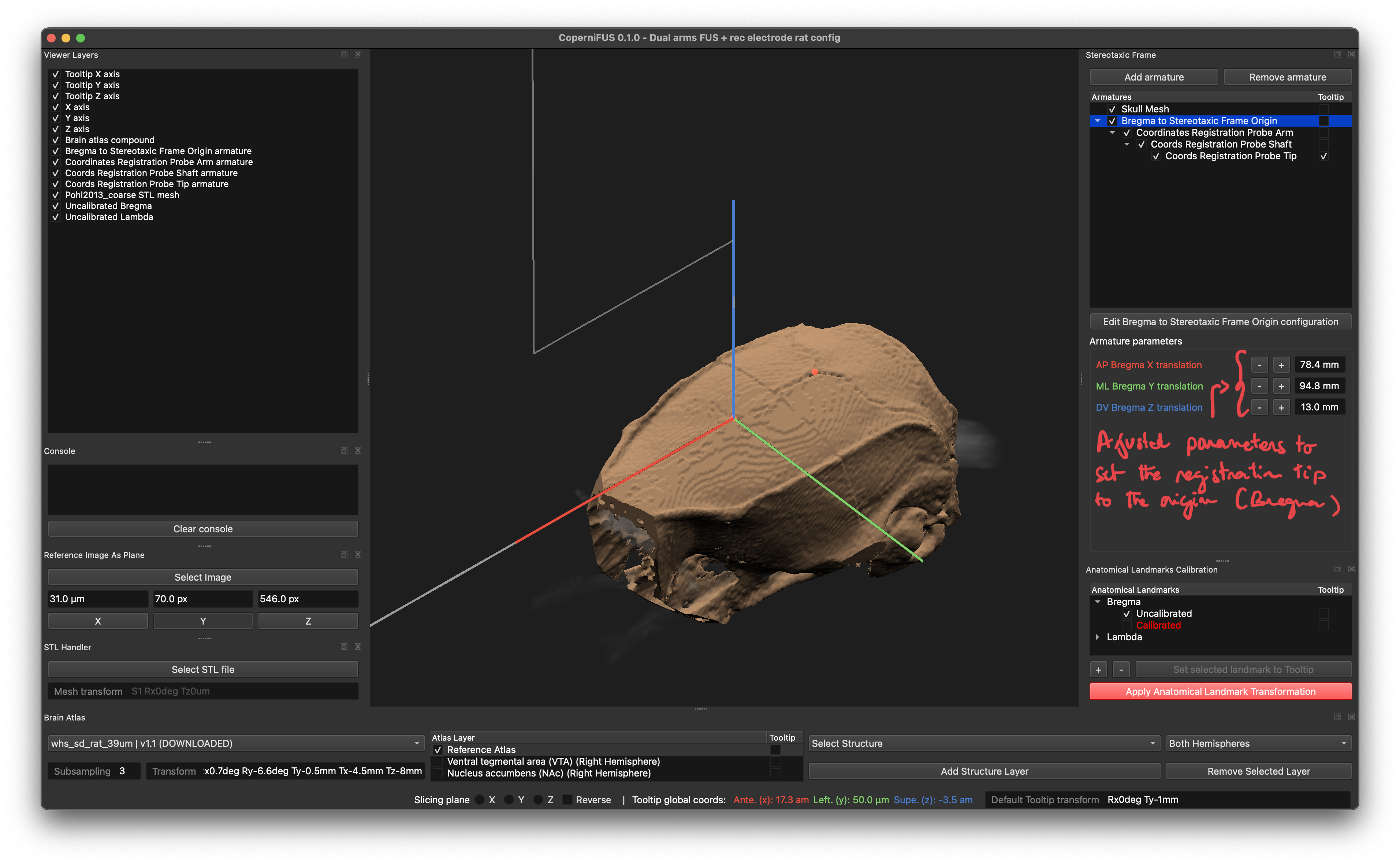The height and width of the screenshot is (864, 1400).
Task: Enable the Reverse slicing checkbox
Action: 567,800
